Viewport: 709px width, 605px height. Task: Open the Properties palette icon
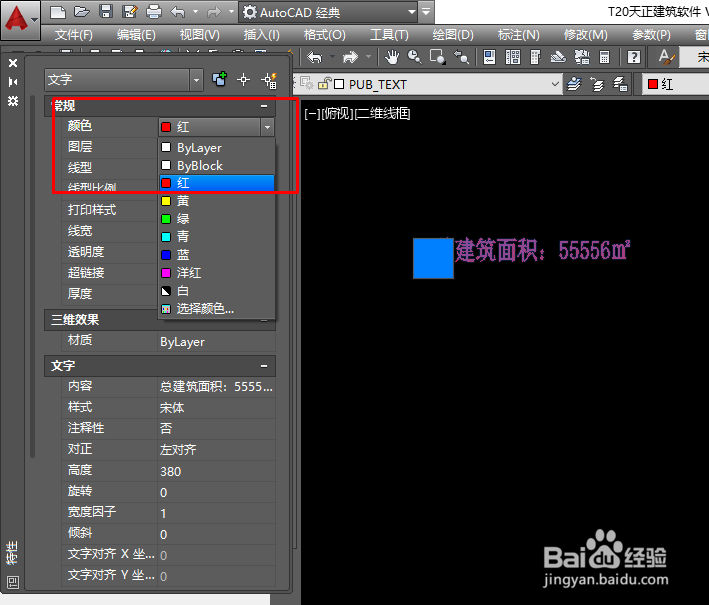[x=489, y=57]
